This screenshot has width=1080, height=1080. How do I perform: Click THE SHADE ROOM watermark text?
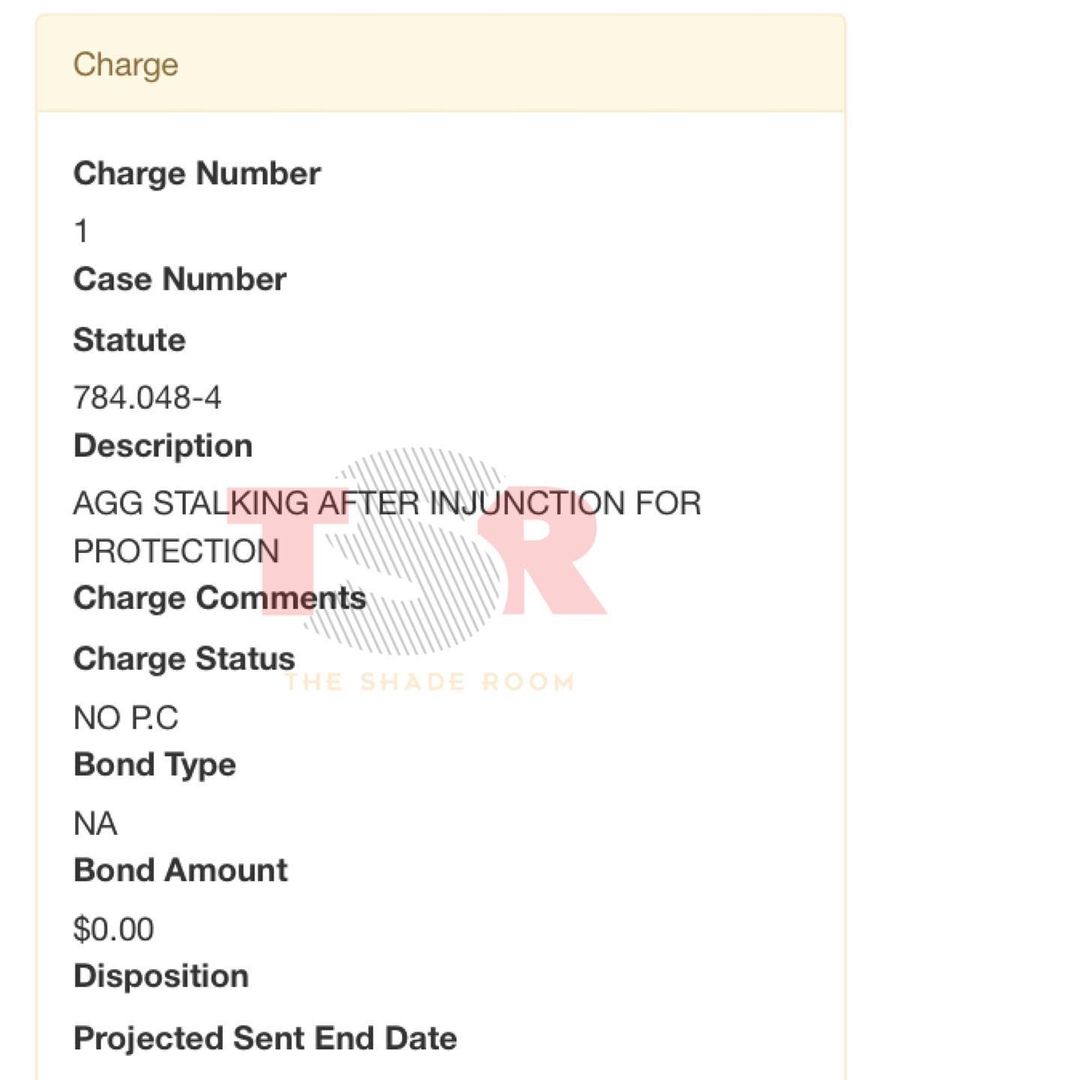tap(429, 683)
